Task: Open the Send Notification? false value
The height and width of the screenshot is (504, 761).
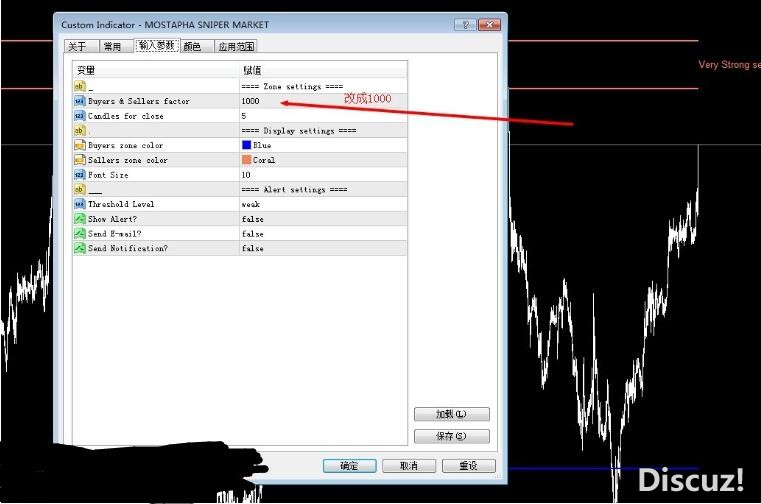Action: click(x=252, y=248)
